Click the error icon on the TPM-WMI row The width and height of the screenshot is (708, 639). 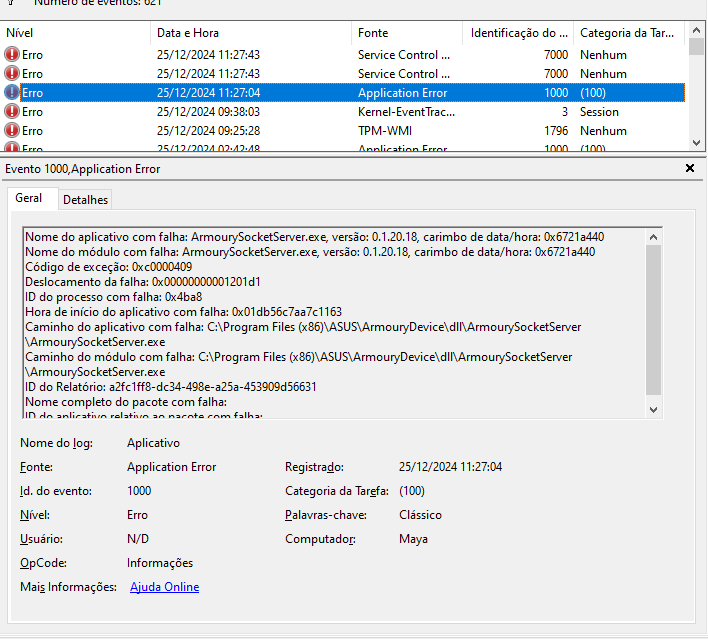(12, 131)
